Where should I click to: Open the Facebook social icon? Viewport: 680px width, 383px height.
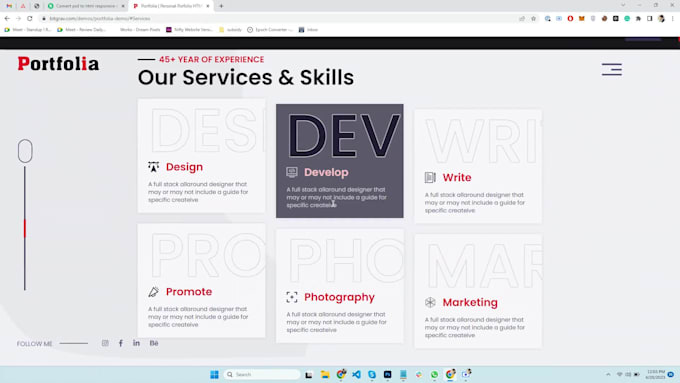[x=121, y=343]
